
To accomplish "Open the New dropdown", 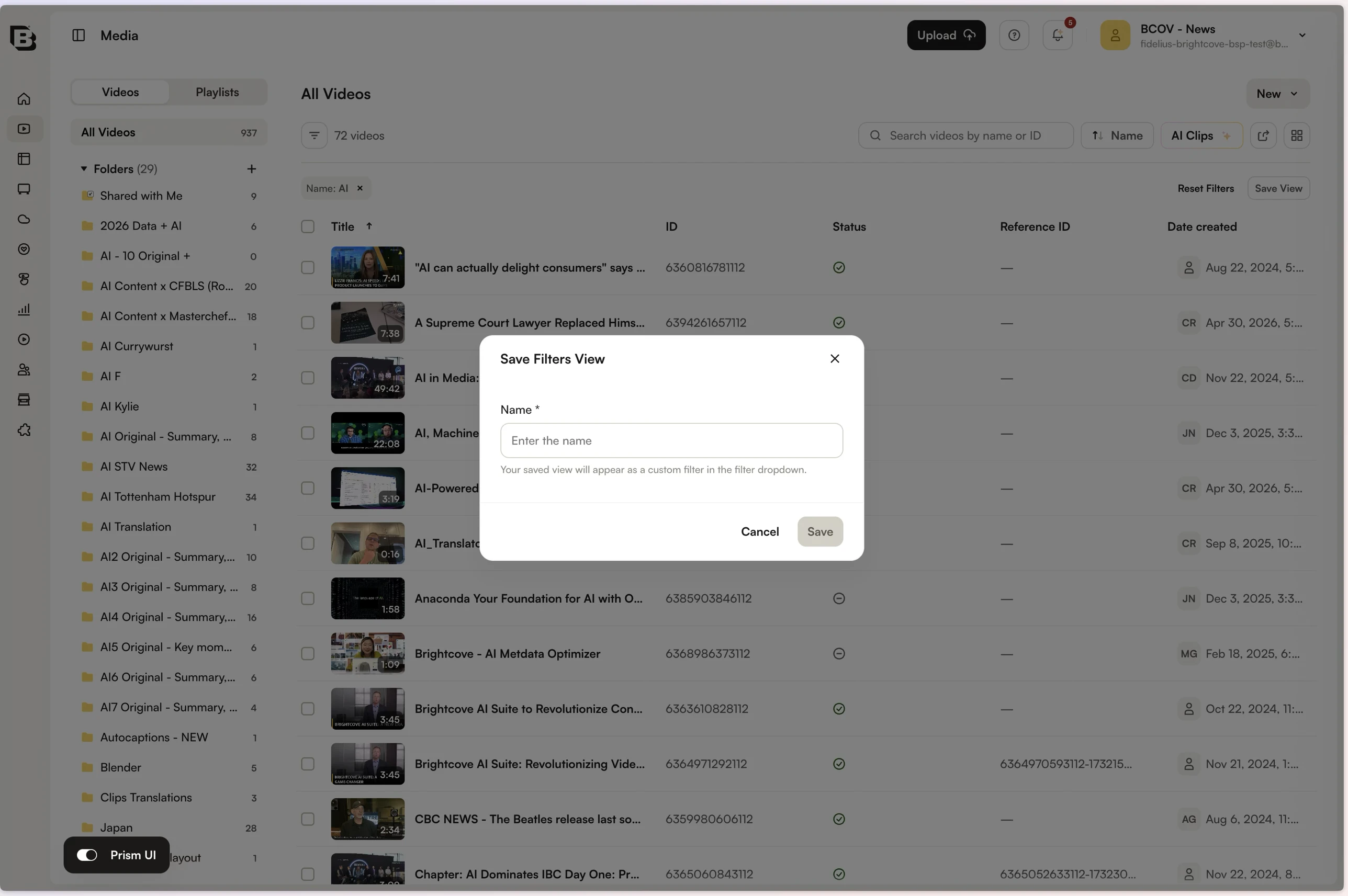I will (1277, 94).
